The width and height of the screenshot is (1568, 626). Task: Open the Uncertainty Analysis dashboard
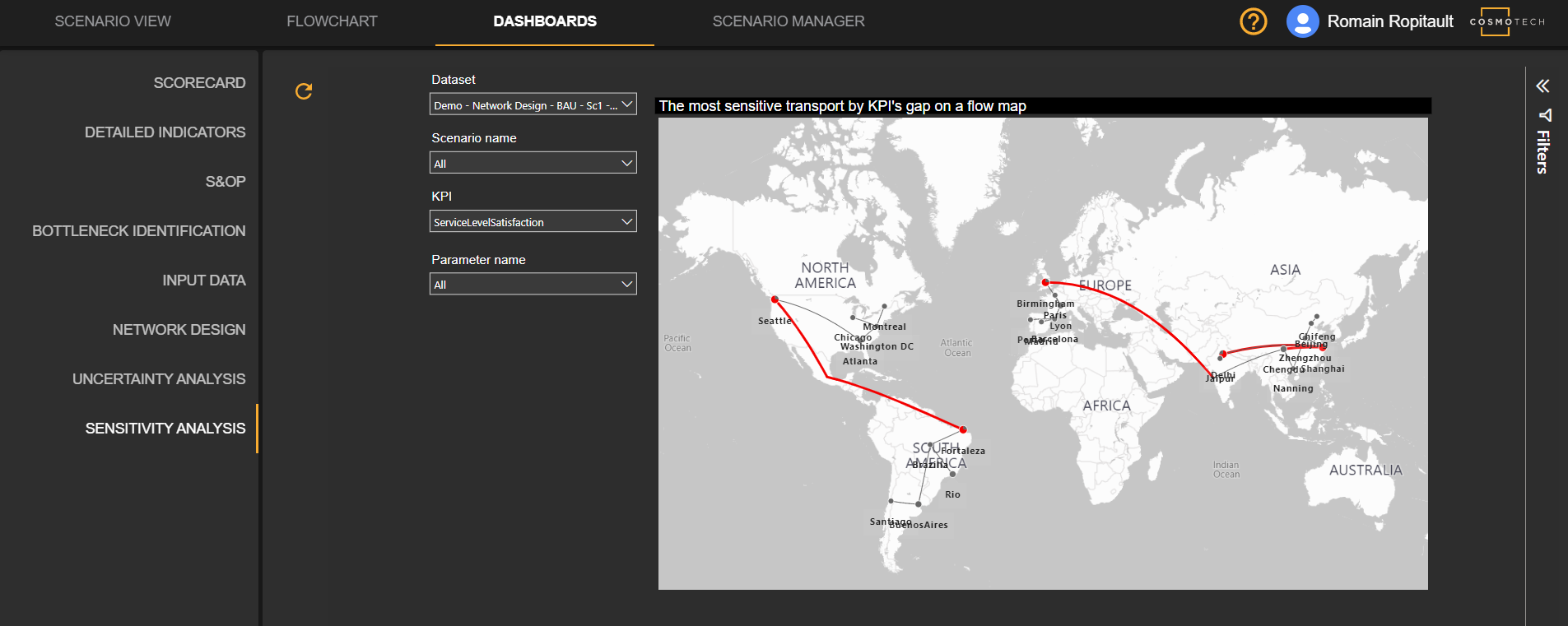[x=159, y=379]
